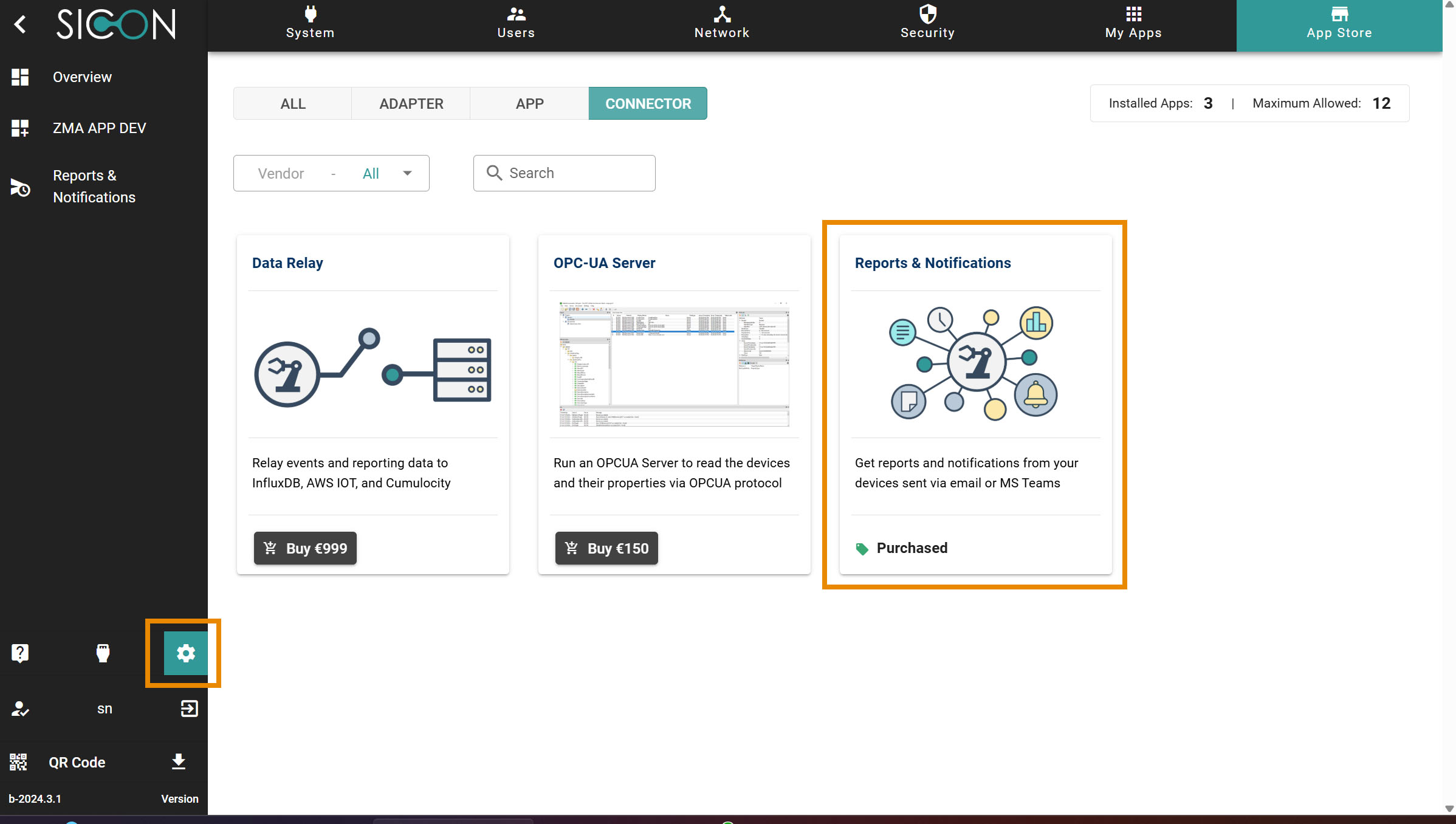
Task: Click the logout icon next to sn
Action: pos(189,709)
